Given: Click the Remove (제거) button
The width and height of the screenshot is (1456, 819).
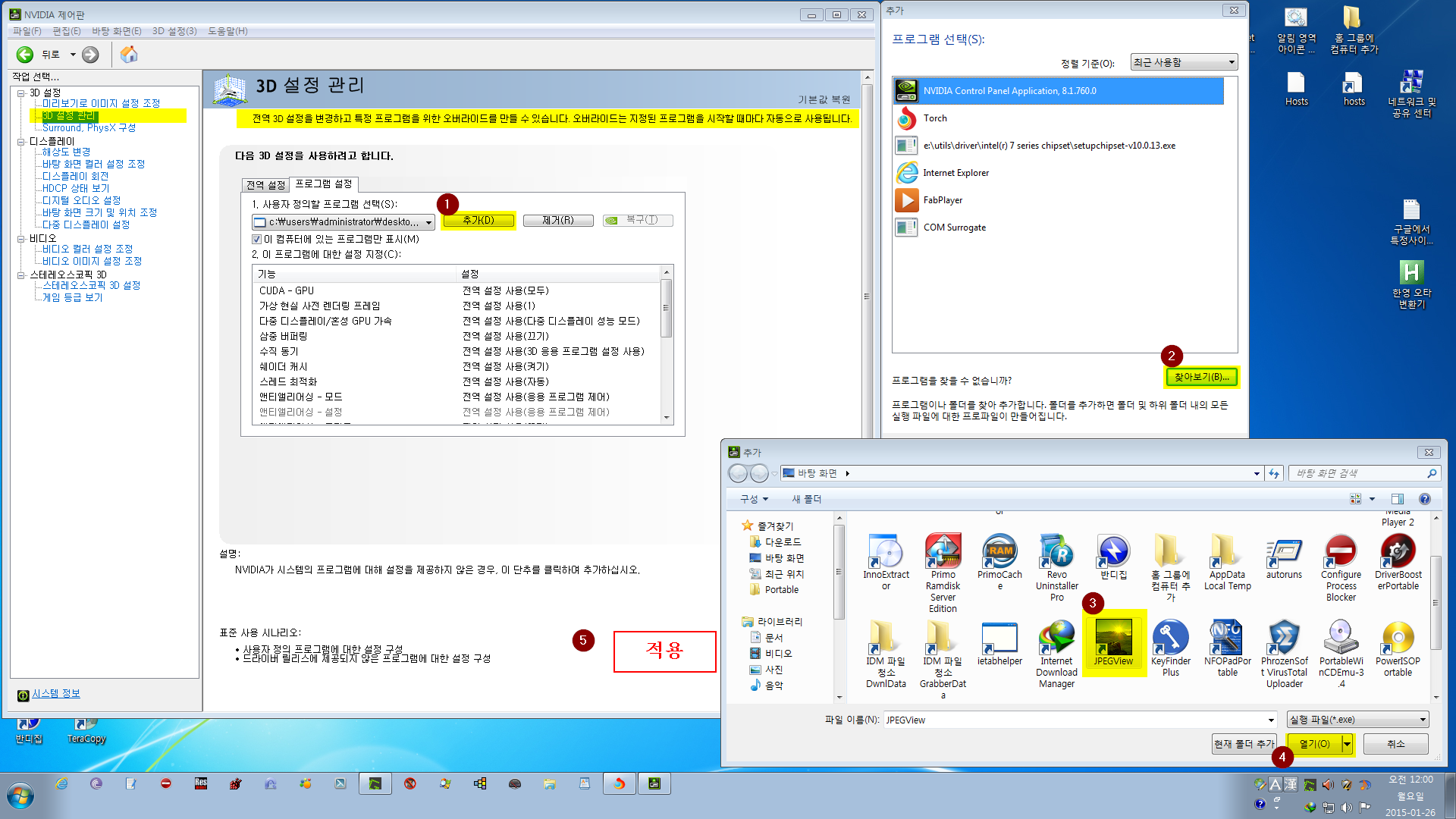Looking at the screenshot, I should [558, 221].
